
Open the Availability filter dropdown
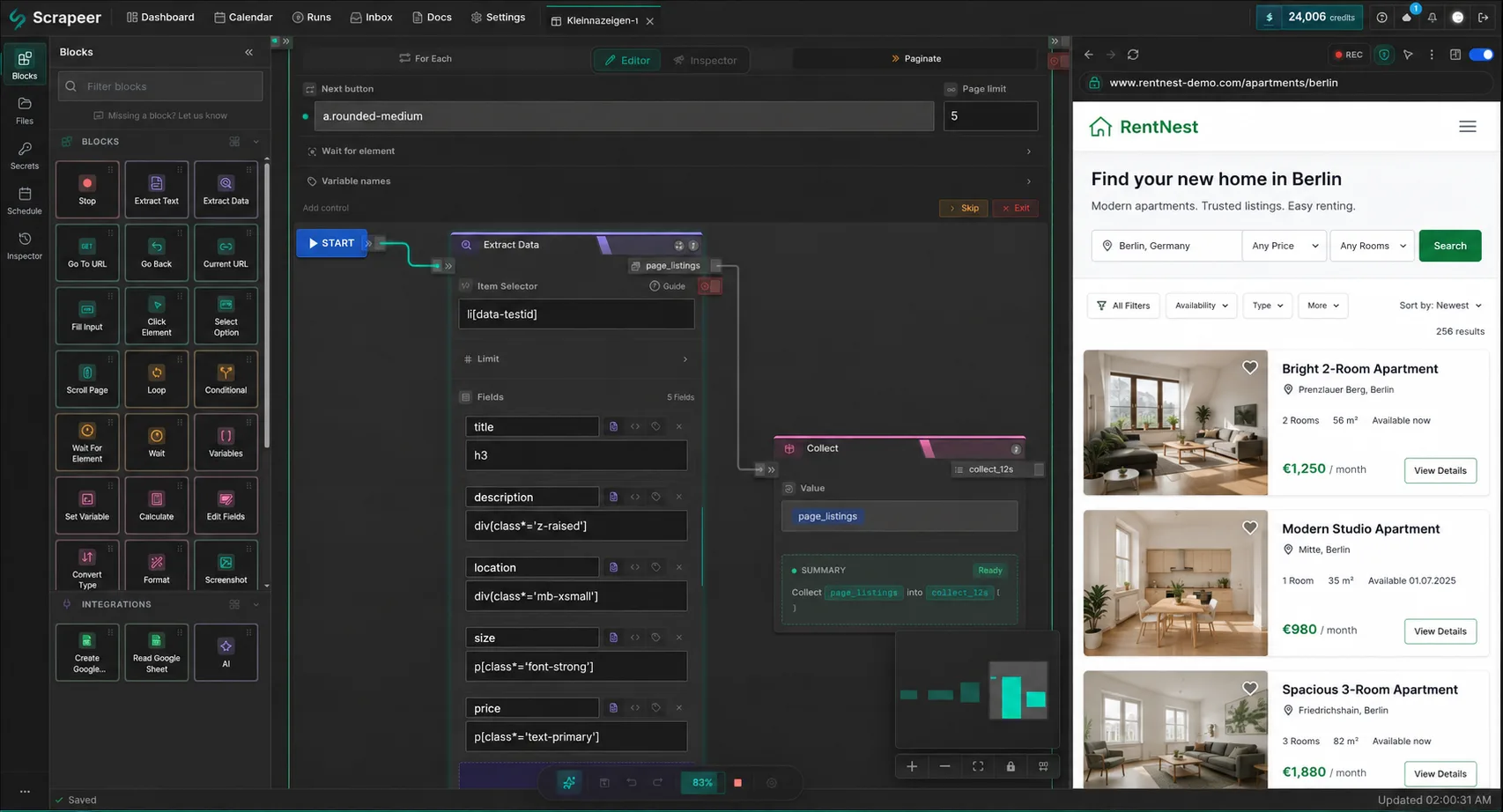(1201, 306)
